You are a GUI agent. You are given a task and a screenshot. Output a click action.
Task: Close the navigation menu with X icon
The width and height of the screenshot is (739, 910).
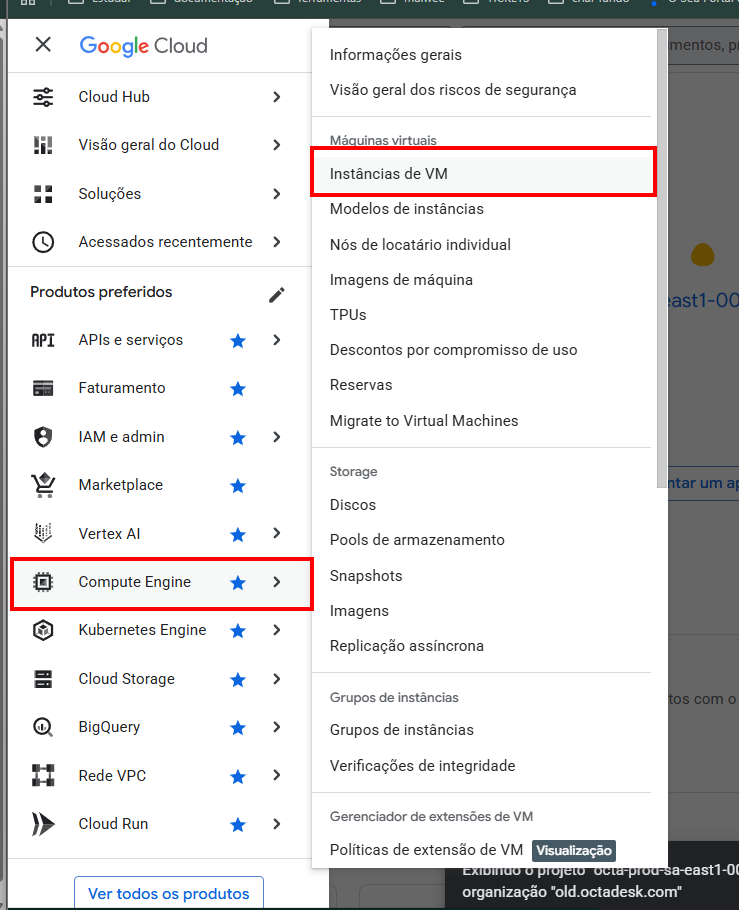[43, 45]
